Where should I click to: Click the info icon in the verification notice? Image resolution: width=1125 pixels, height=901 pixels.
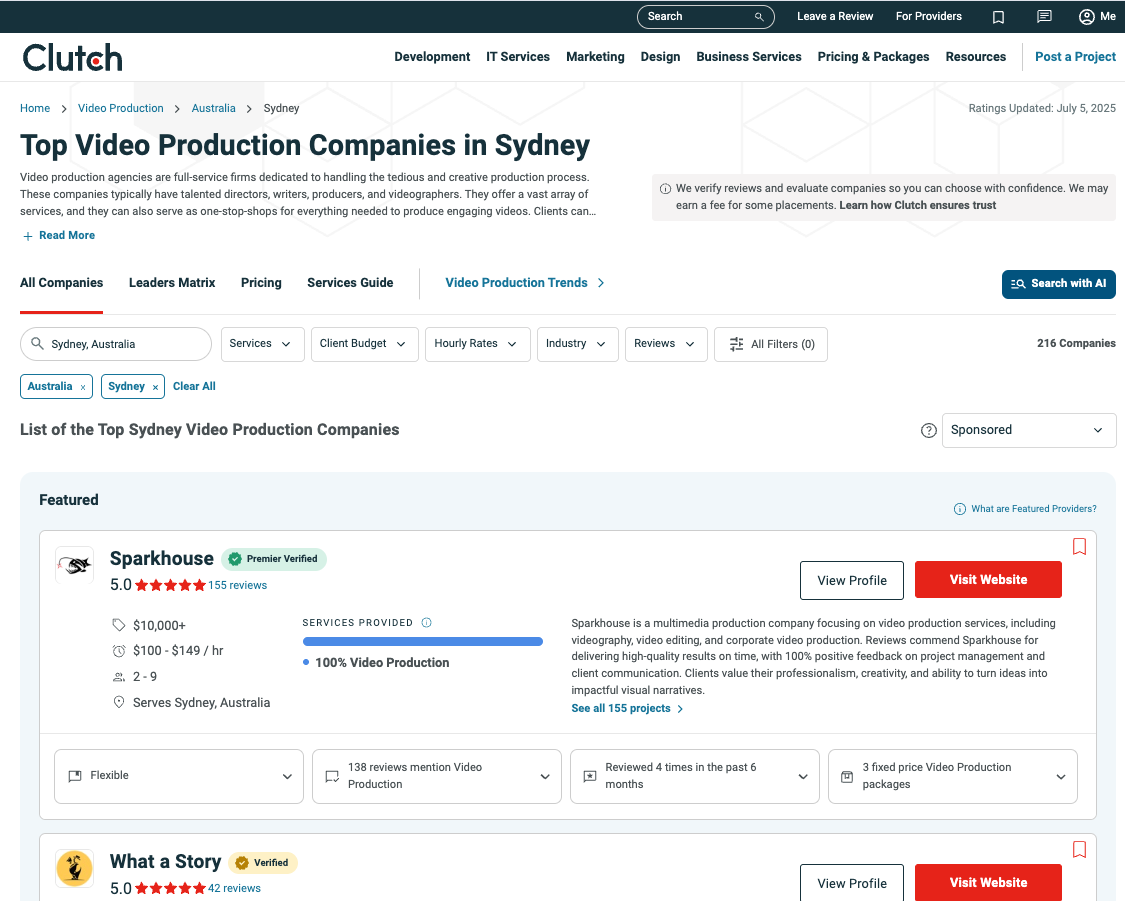[x=666, y=188]
